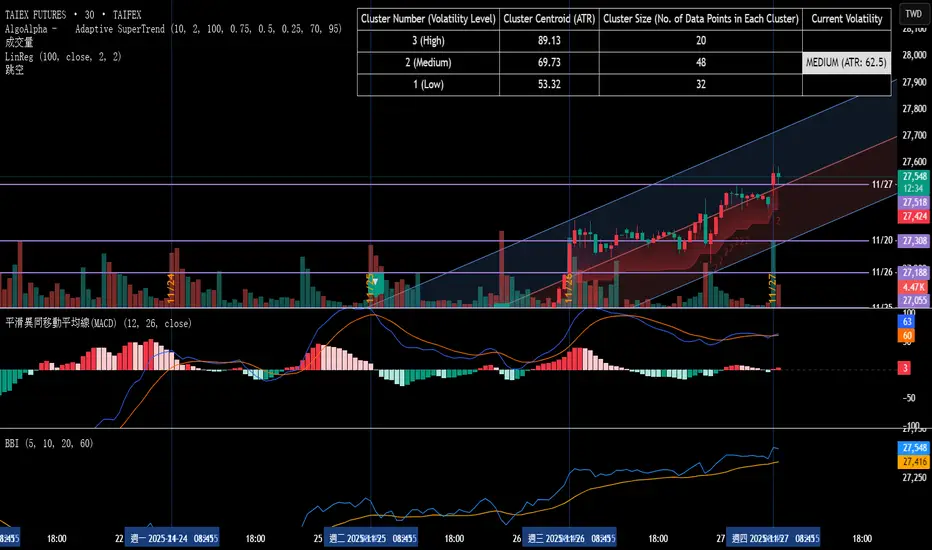
Task: Click the MEDIUM (ATR: 62.5) volatility cell
Action: point(846,63)
